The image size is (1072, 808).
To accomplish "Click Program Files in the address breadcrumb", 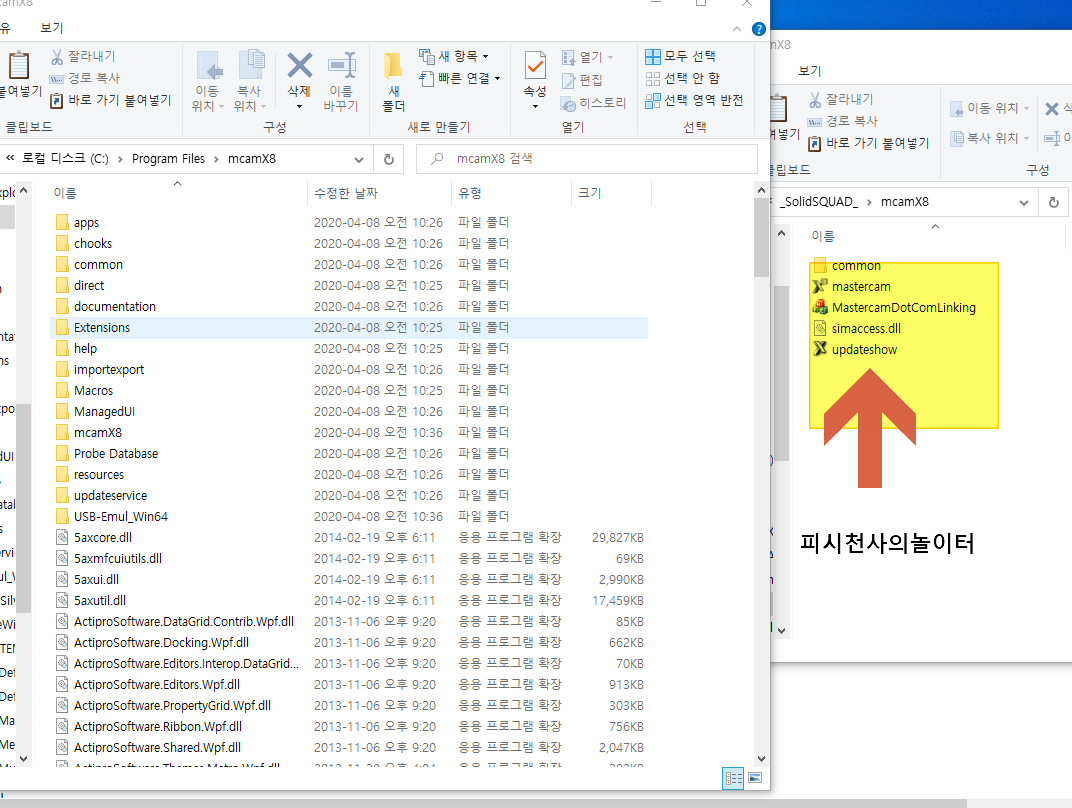I will (168, 159).
